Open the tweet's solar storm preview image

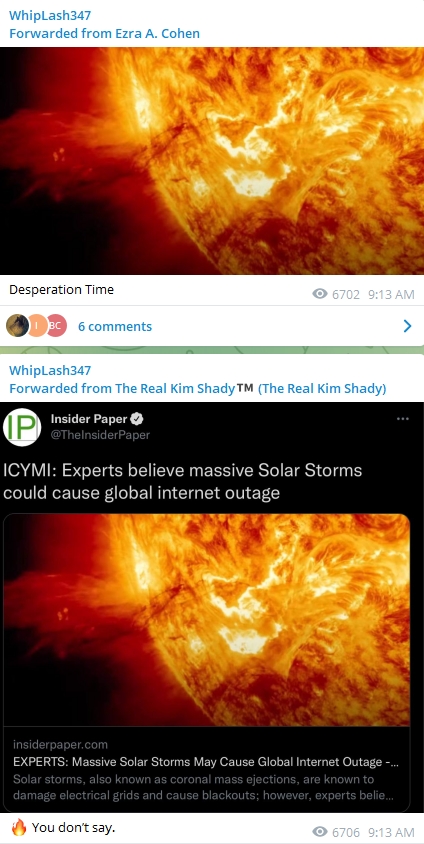click(x=207, y=620)
